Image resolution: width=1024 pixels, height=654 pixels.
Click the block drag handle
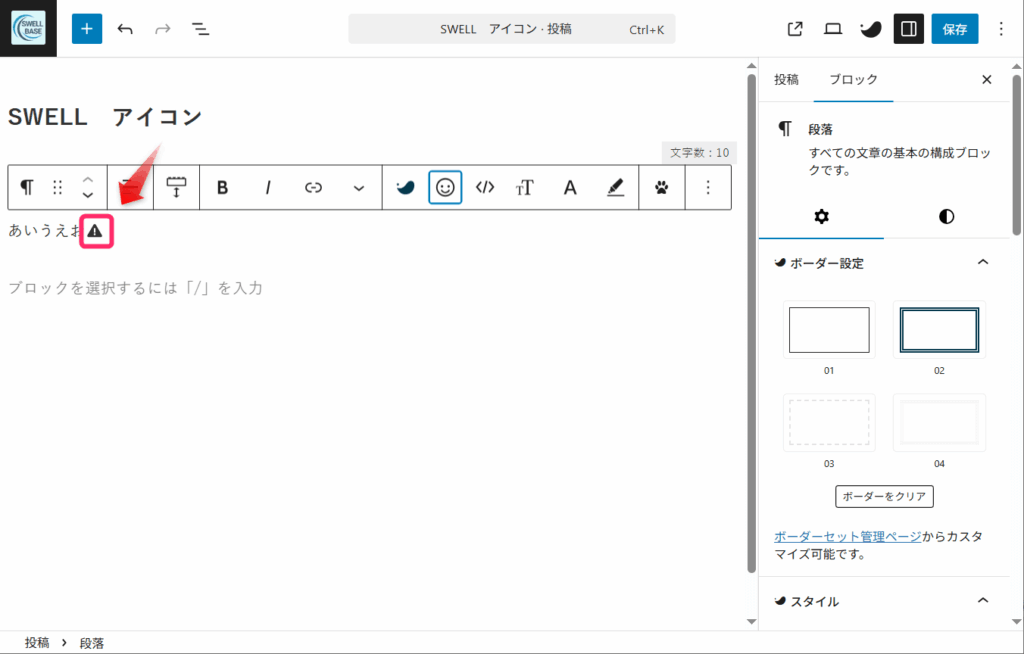[57, 188]
